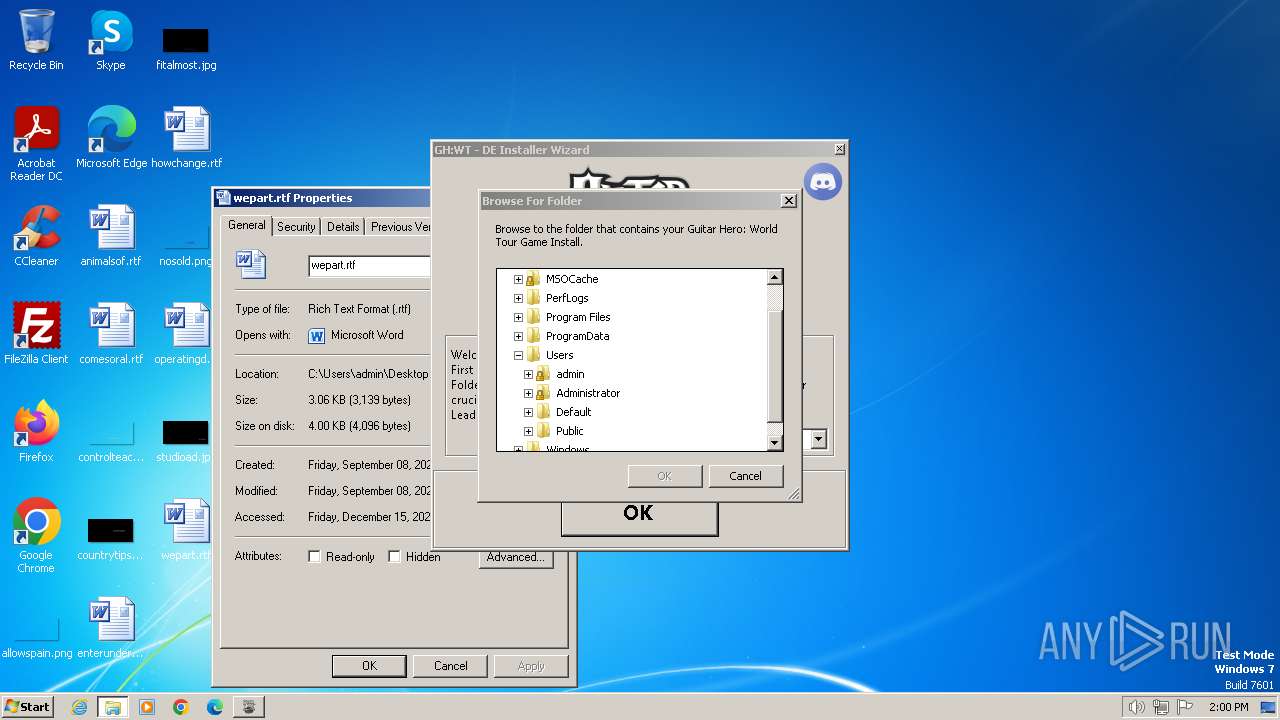
Task: Enable the Hidden attribute checkbox
Action: pos(394,557)
